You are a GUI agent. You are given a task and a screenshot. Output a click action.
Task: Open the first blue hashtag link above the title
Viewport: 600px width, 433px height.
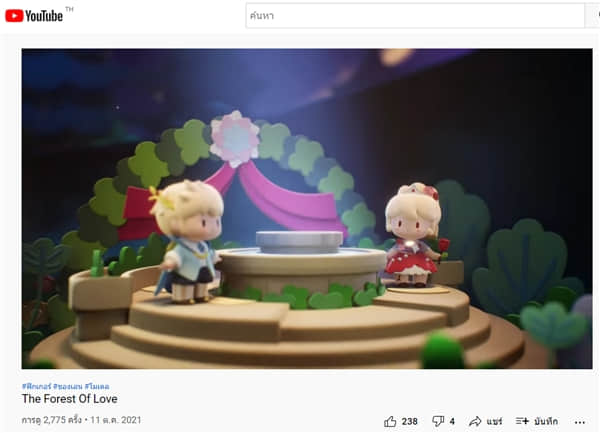tap(36, 386)
